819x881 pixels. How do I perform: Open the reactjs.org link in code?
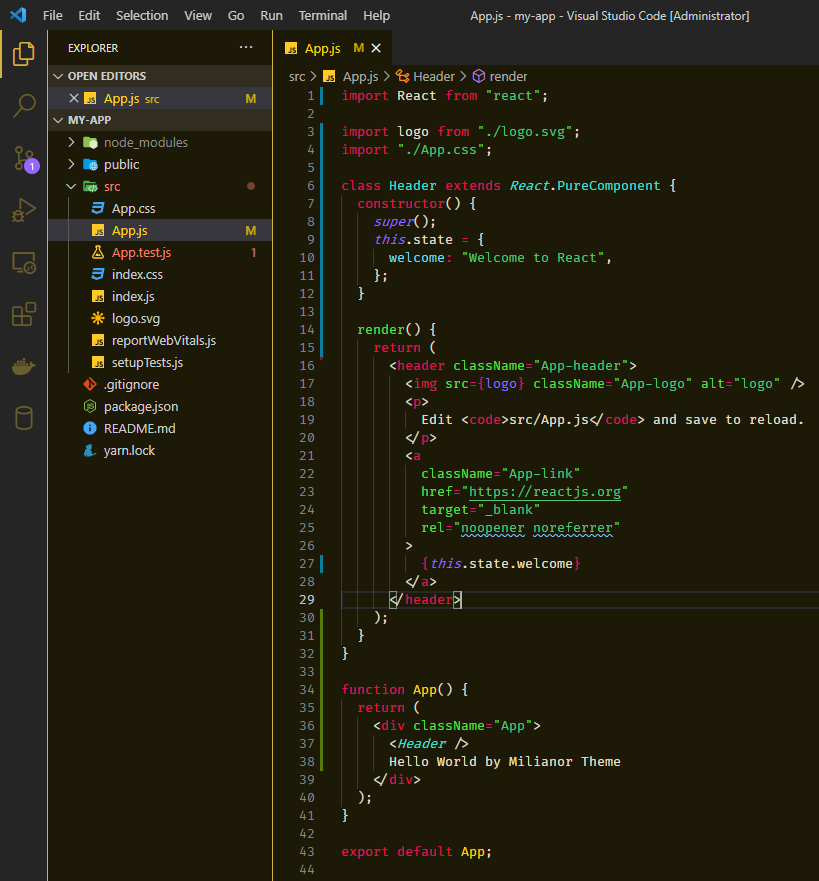(x=545, y=492)
